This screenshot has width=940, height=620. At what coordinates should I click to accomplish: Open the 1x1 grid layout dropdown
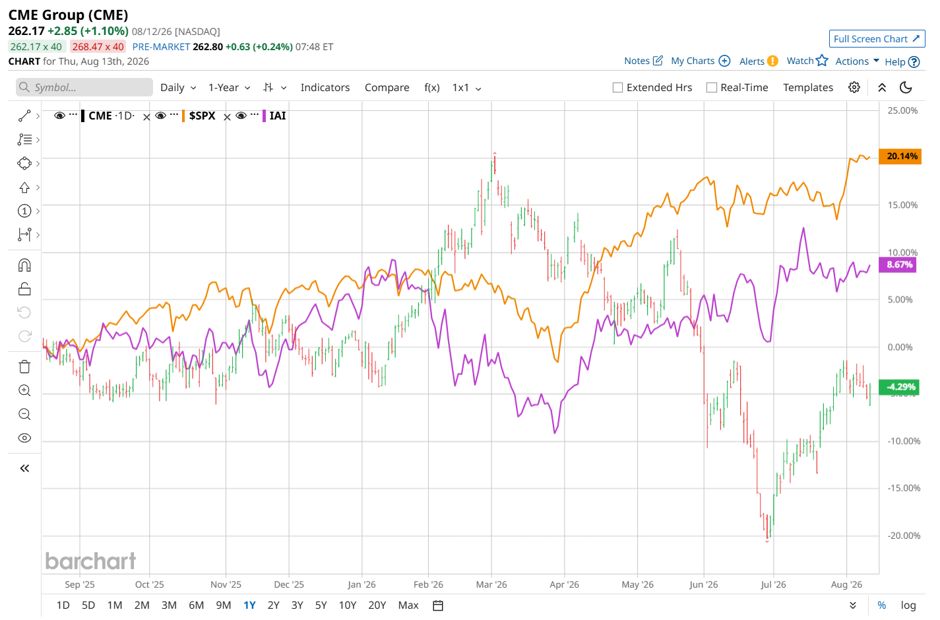pyautogui.click(x=467, y=88)
